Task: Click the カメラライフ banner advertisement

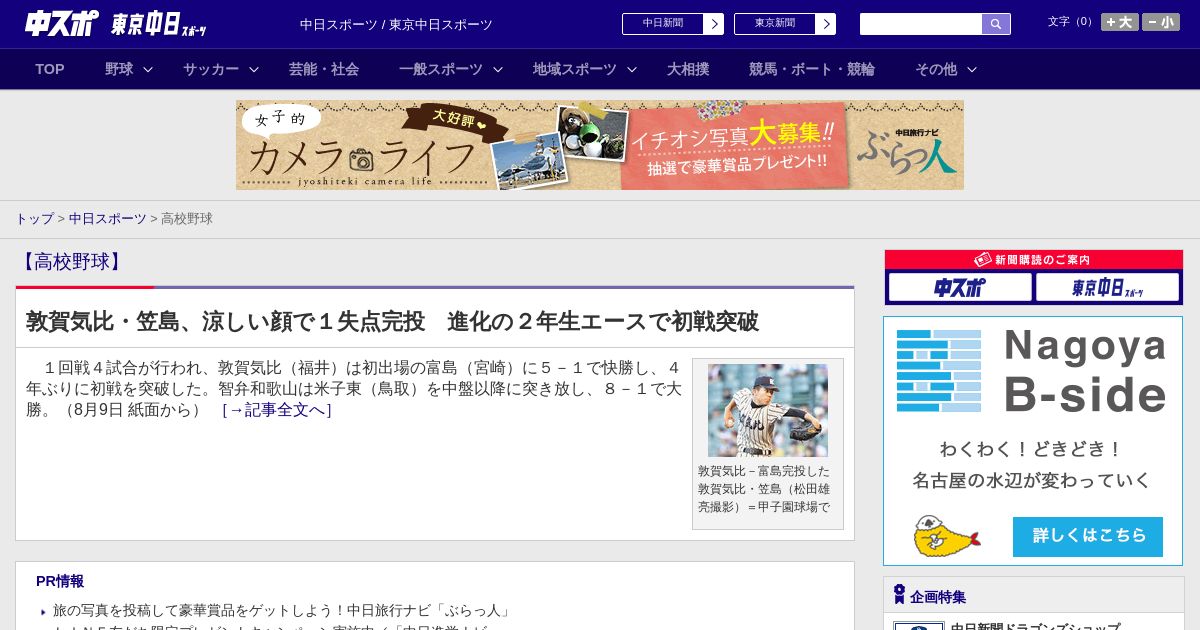Action: (x=600, y=145)
